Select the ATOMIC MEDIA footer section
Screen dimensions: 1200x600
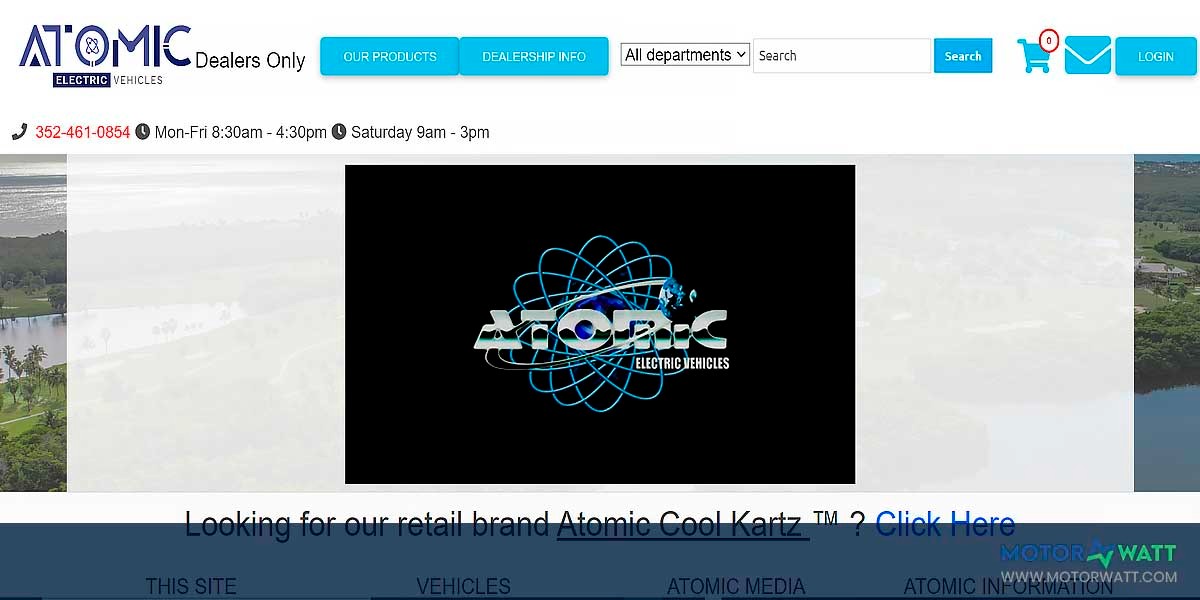pos(736,586)
